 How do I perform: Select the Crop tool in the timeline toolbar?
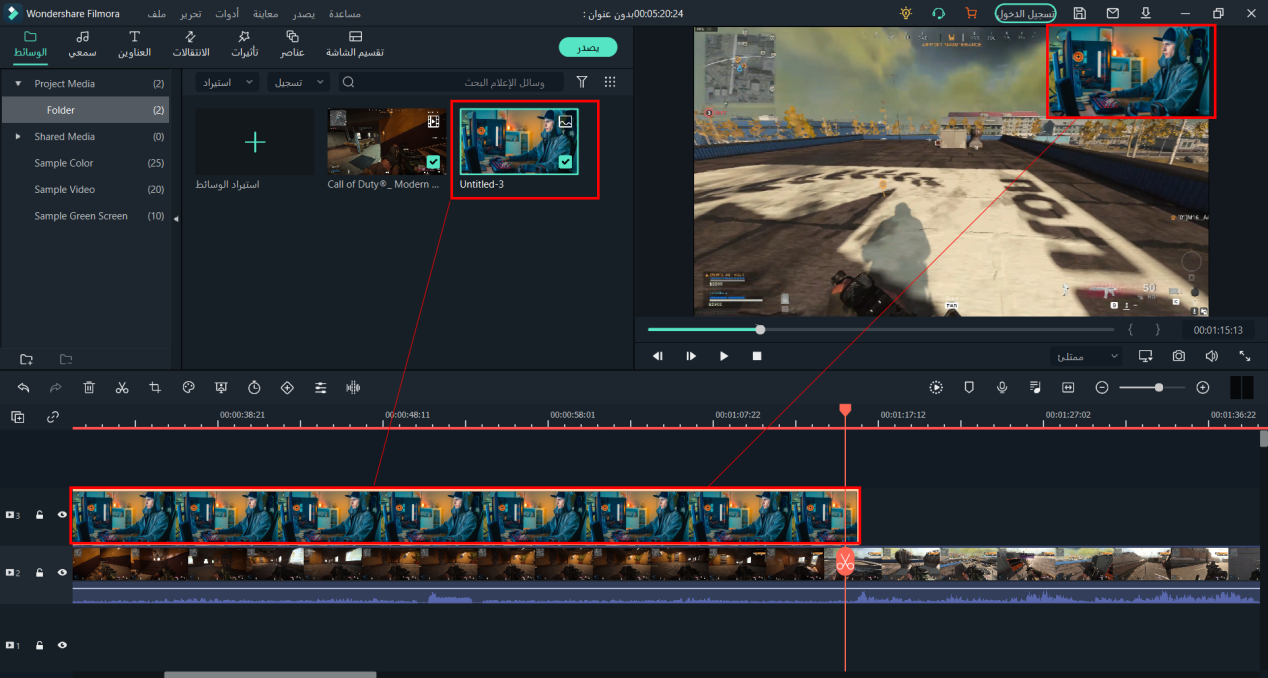coord(155,387)
